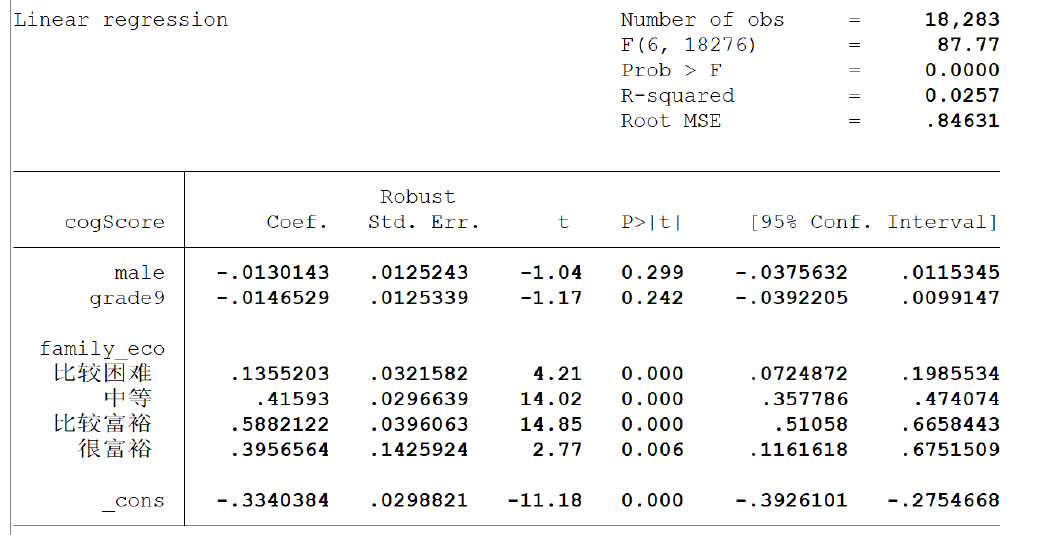Click the R-squared value 0.0257
The width and height of the screenshot is (1047, 535).
point(962,96)
